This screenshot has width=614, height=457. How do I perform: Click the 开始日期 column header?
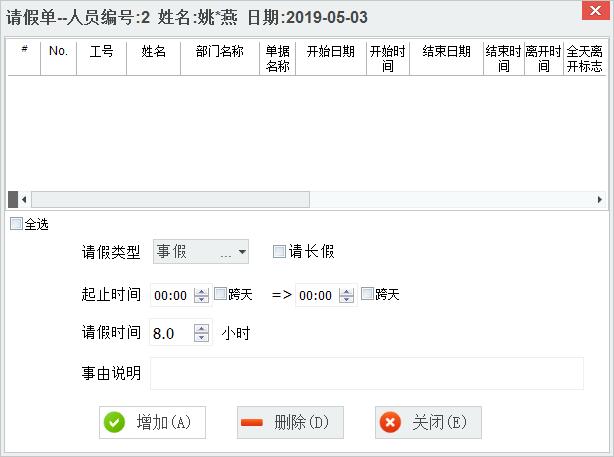tap(331, 58)
